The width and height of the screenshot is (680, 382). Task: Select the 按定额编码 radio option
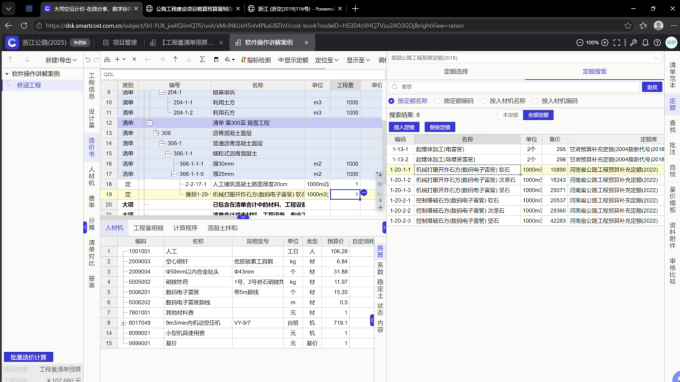[x=454, y=101]
